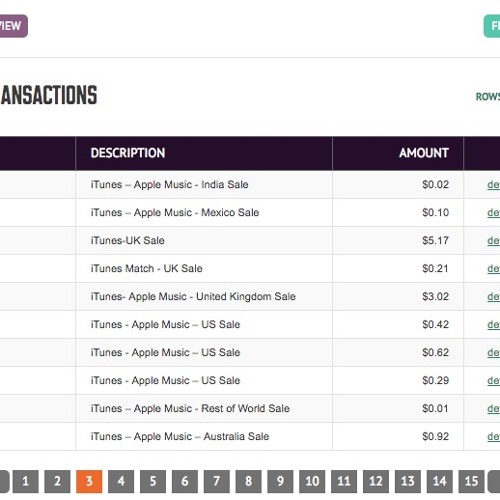Image resolution: width=500 pixels, height=500 pixels.
Task: Go to page 9 of transactions
Action: click(x=280, y=481)
